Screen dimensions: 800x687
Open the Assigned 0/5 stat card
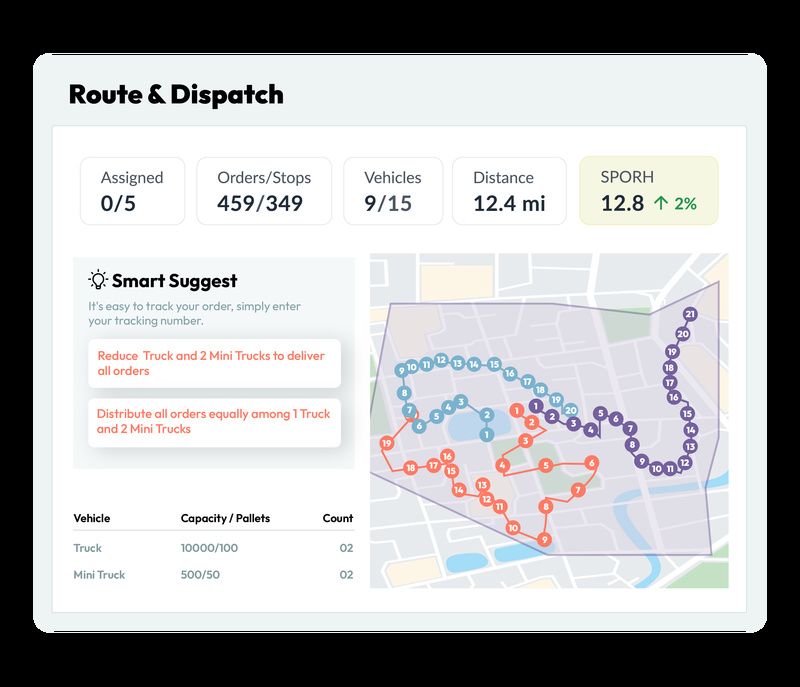132,191
